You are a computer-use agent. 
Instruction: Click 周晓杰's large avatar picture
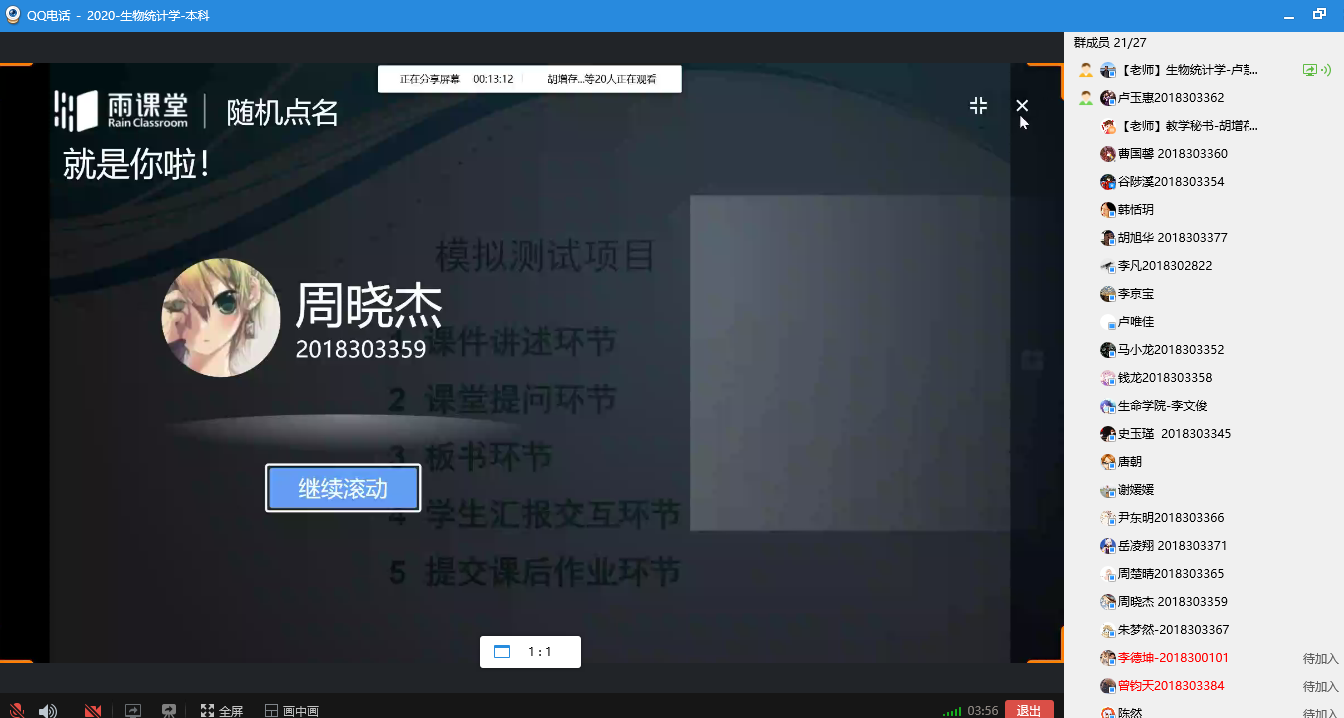coord(221,318)
